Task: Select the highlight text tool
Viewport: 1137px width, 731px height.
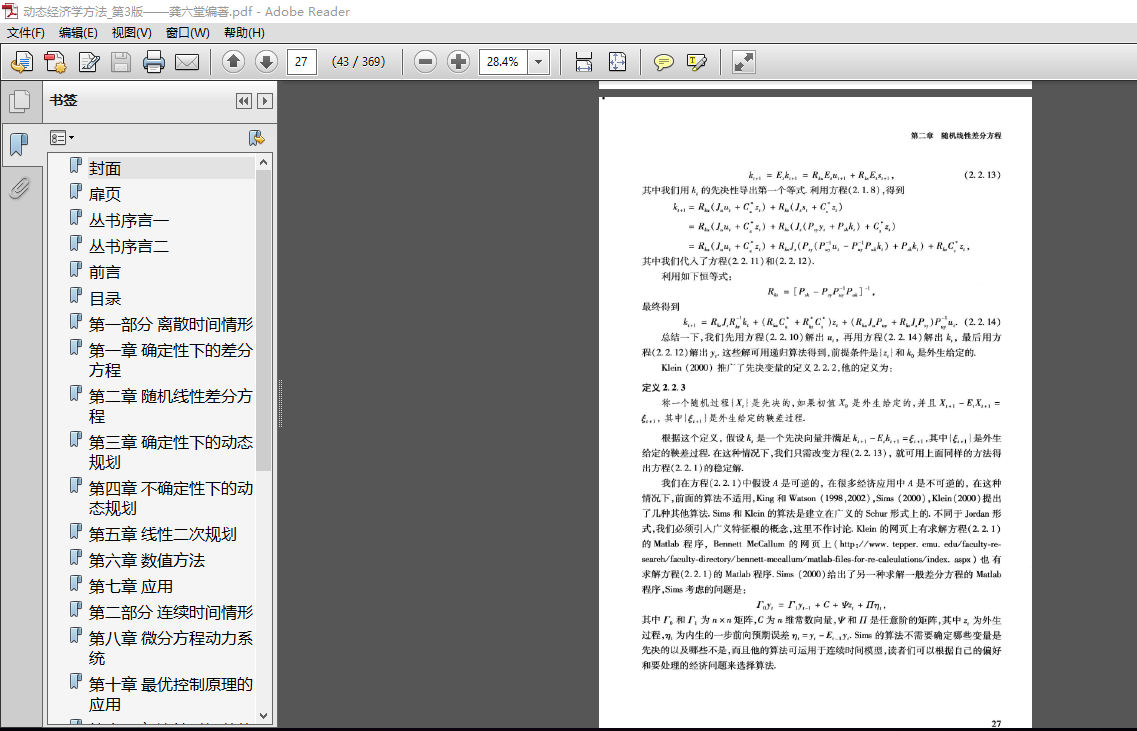Action: [696, 62]
